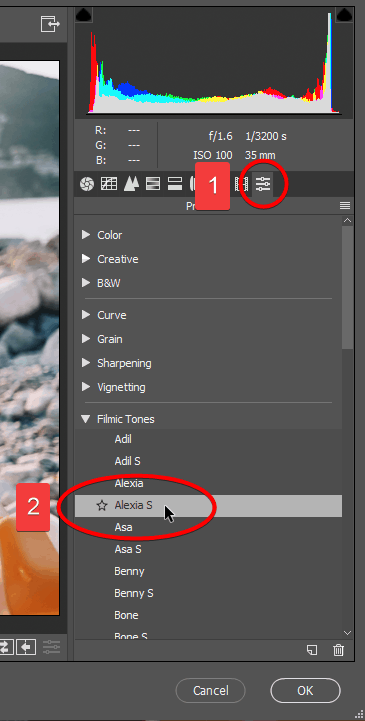
Task: Open the Split Toning panel icon
Action: tap(175, 184)
